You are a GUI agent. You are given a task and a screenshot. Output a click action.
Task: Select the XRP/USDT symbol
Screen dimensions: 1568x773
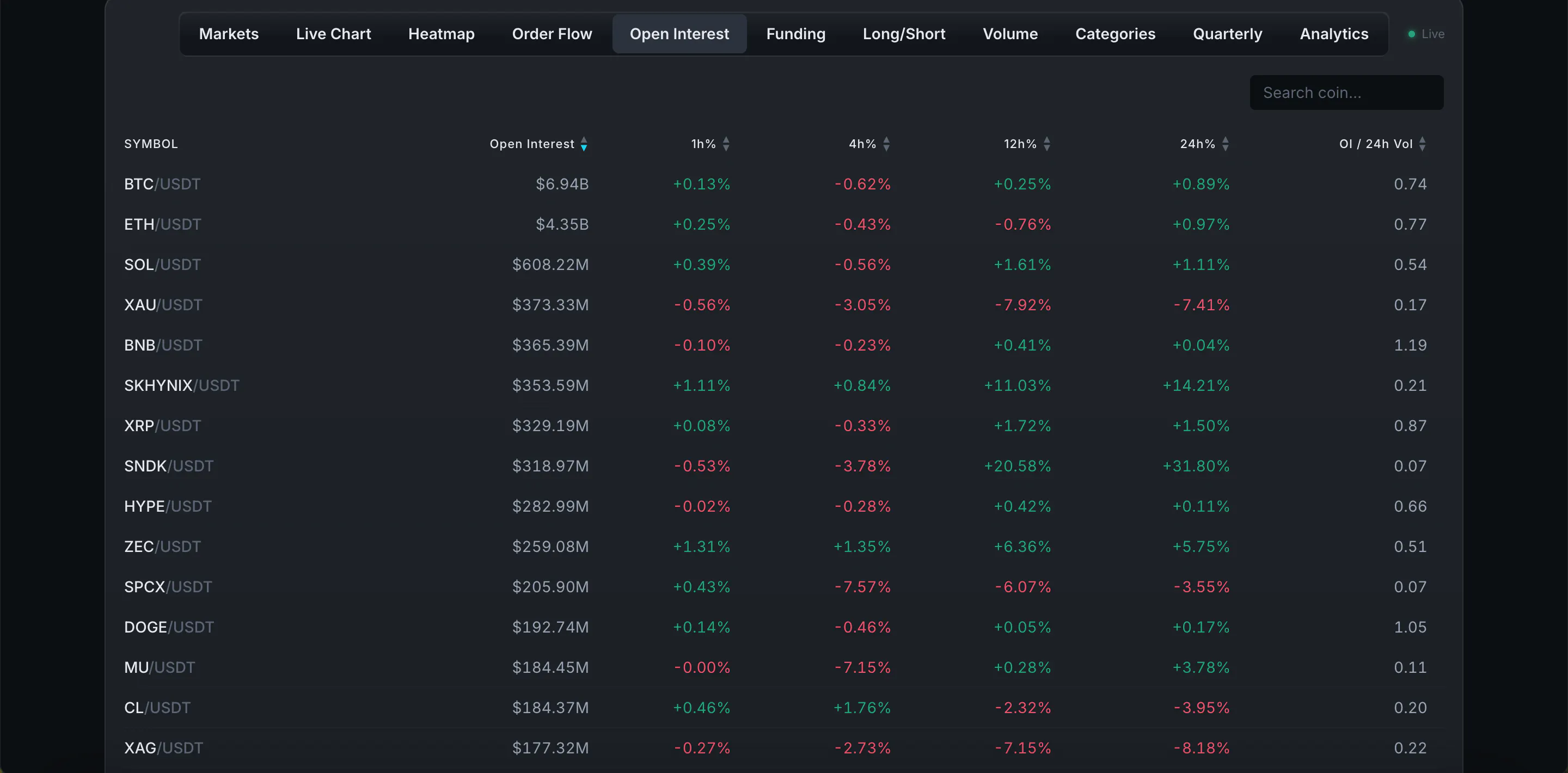pos(163,426)
